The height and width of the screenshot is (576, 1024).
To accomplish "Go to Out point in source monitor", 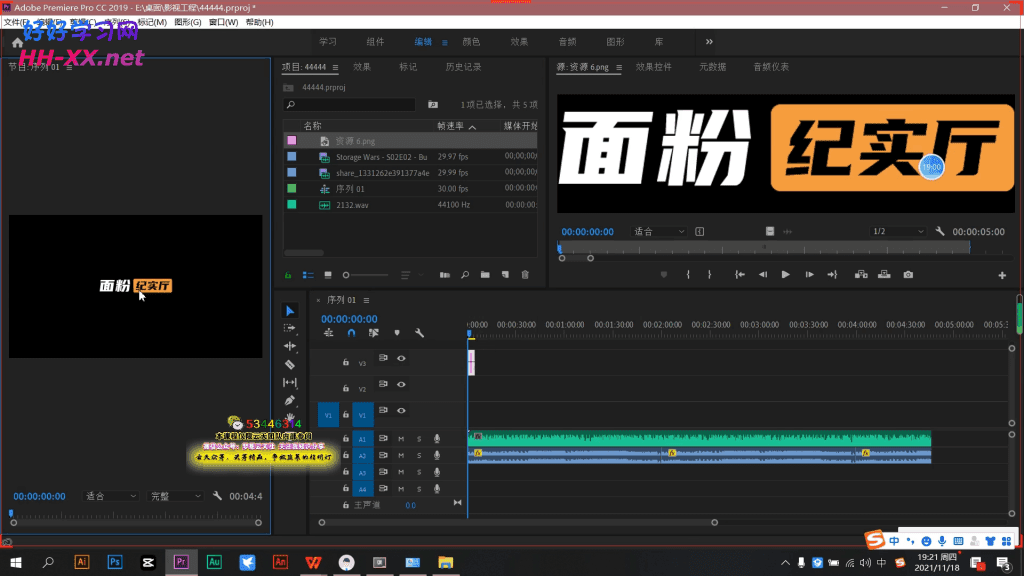I will pos(832,275).
